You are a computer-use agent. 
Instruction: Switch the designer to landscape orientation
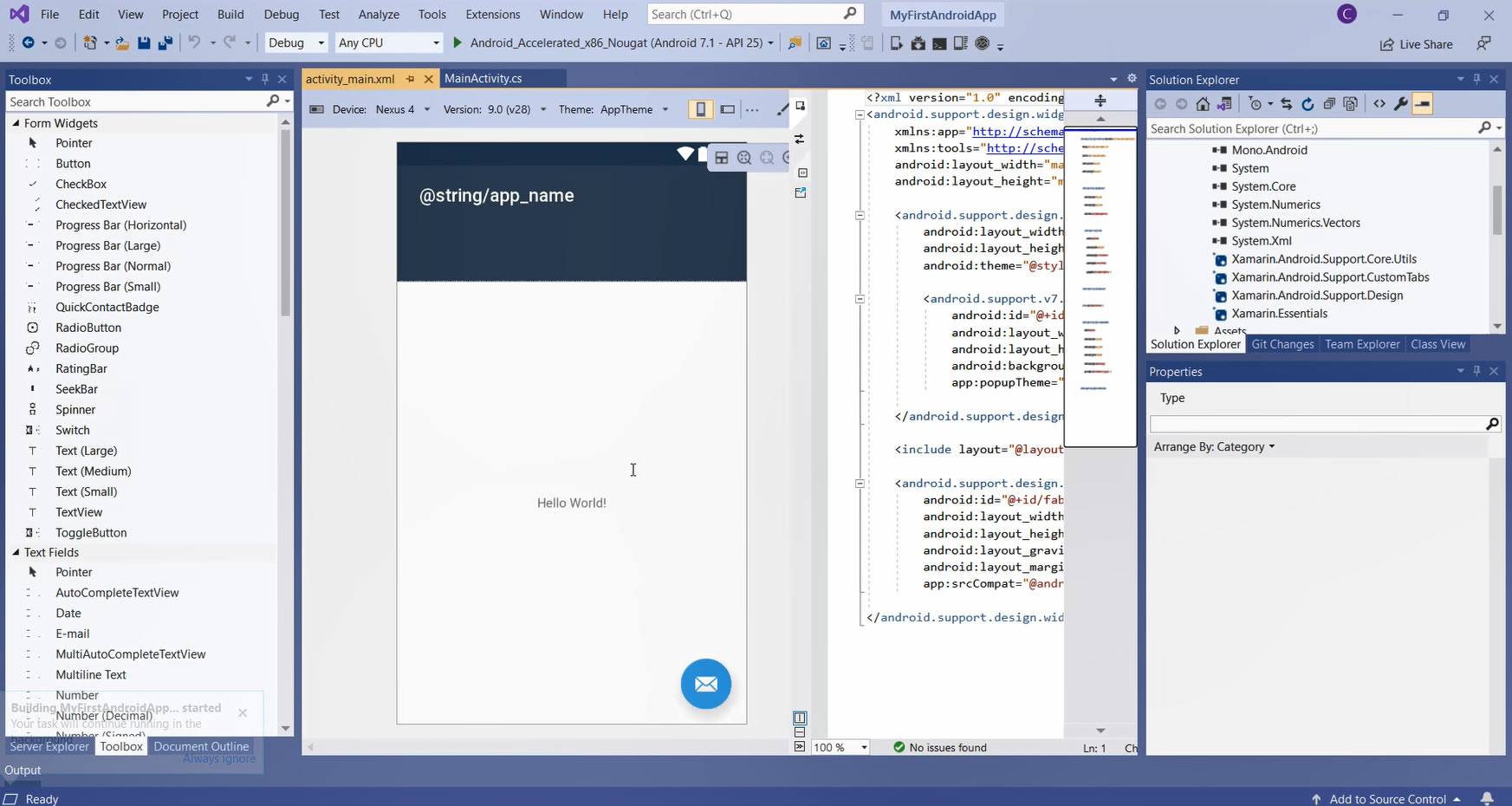click(728, 109)
